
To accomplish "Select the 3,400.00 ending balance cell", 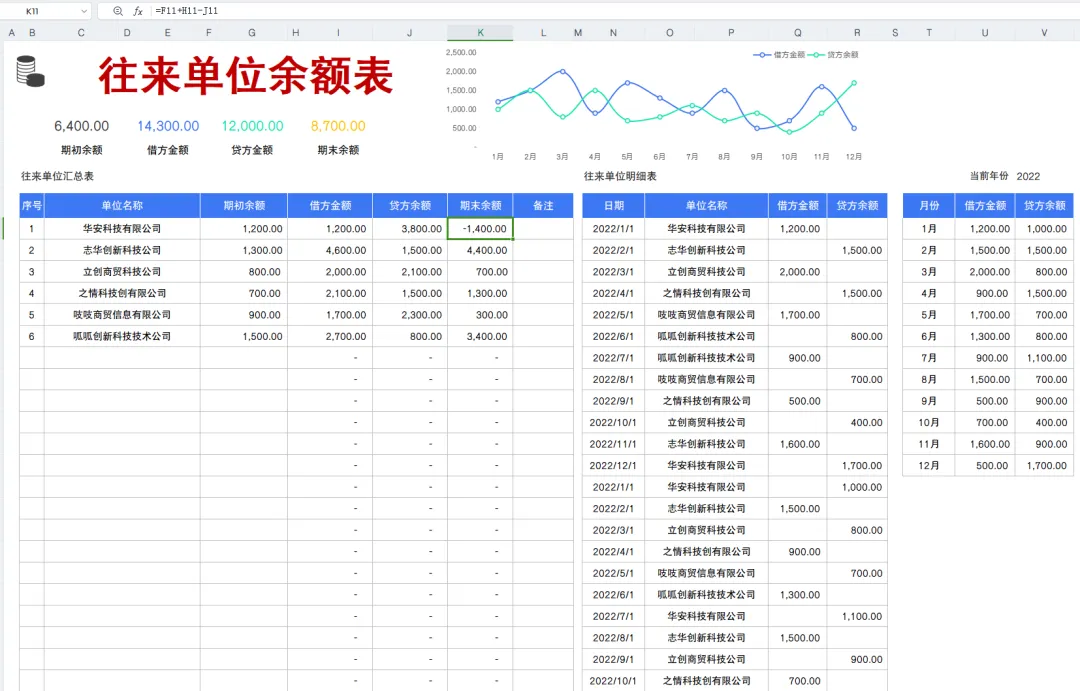I will pyautogui.click(x=480, y=336).
